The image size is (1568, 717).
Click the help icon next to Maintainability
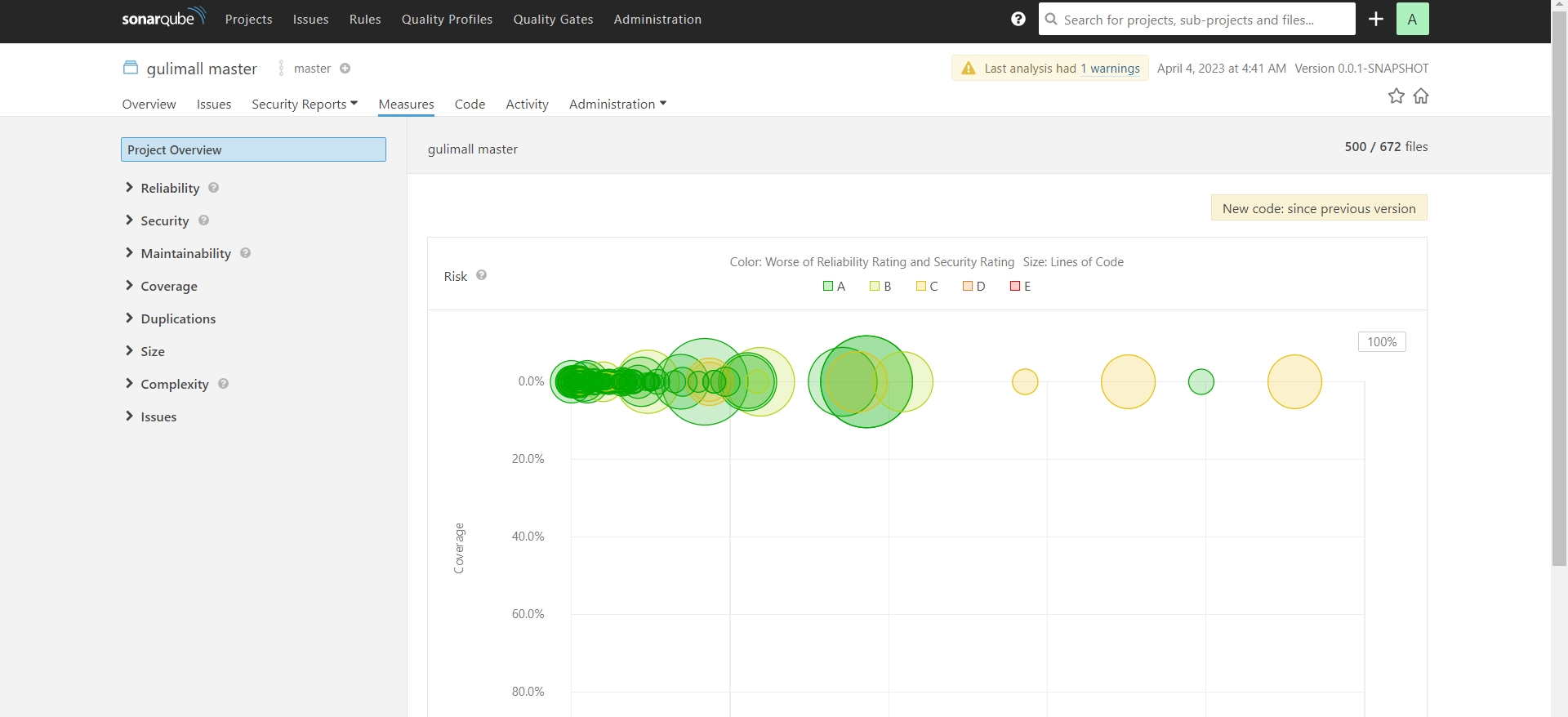[246, 253]
